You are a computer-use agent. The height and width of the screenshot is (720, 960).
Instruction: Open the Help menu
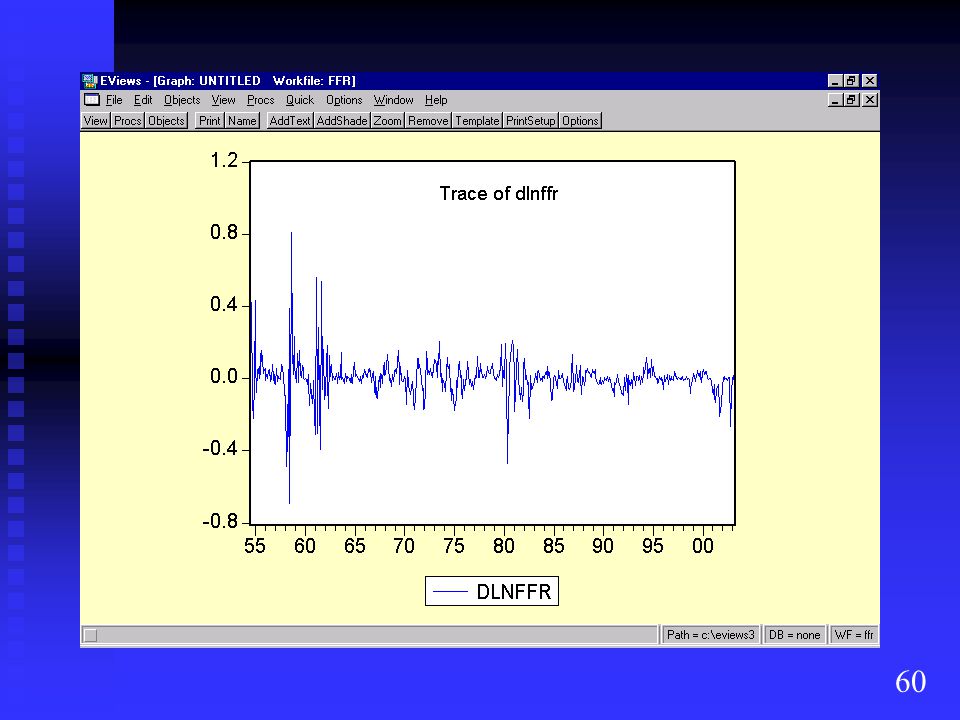coord(436,100)
